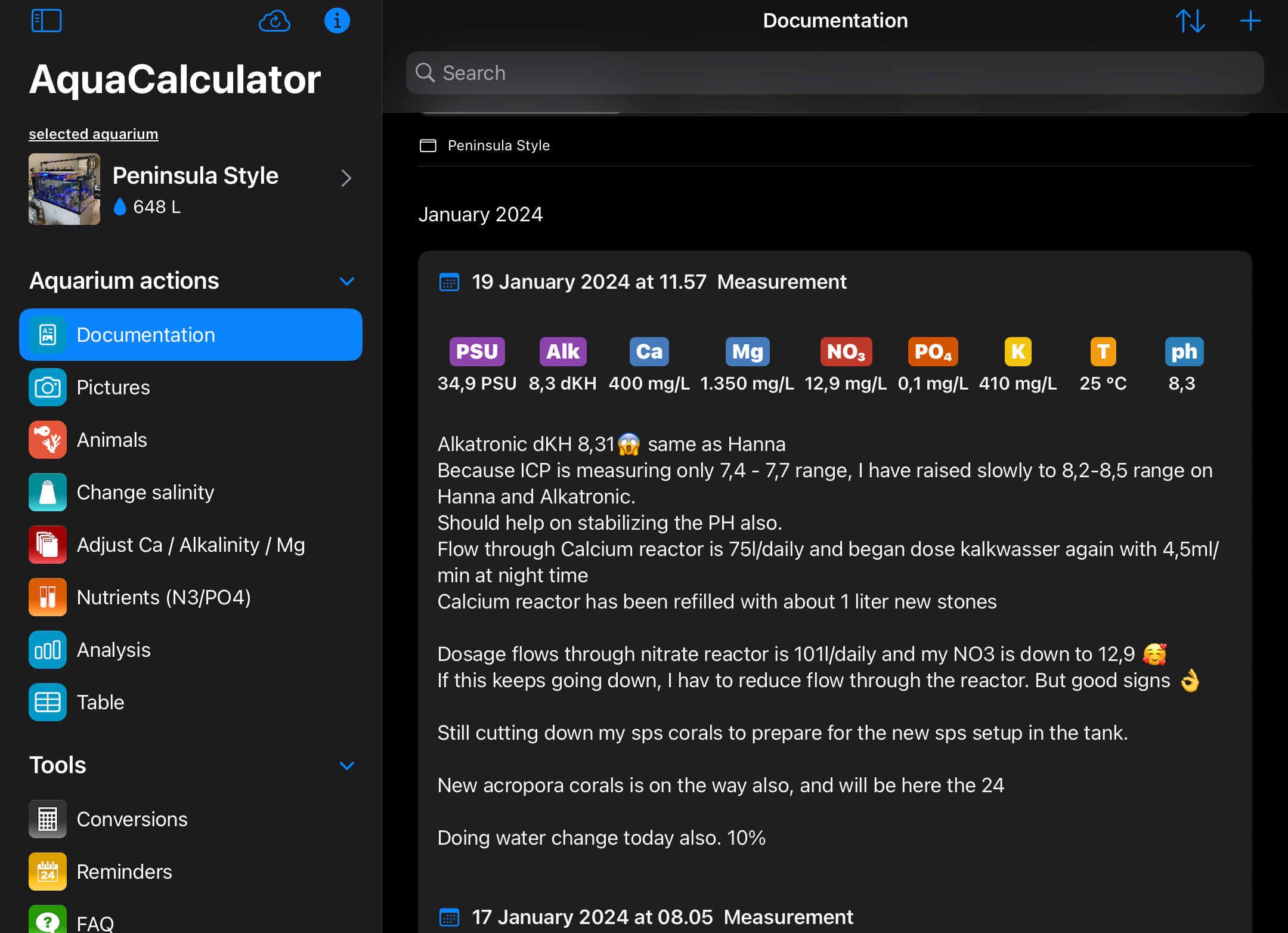Click the Search field
The height and width of the screenshot is (933, 1288).
click(835, 73)
